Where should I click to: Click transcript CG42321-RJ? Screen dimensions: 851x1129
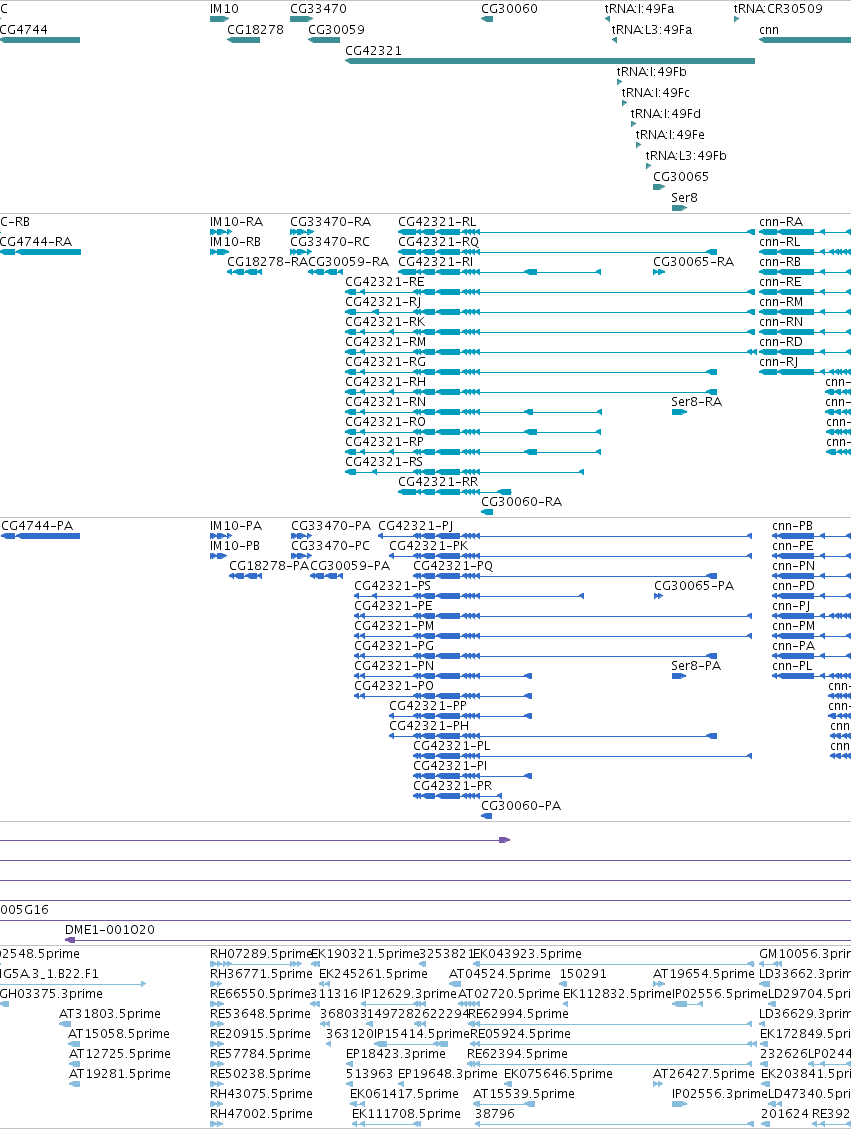[x=383, y=302]
